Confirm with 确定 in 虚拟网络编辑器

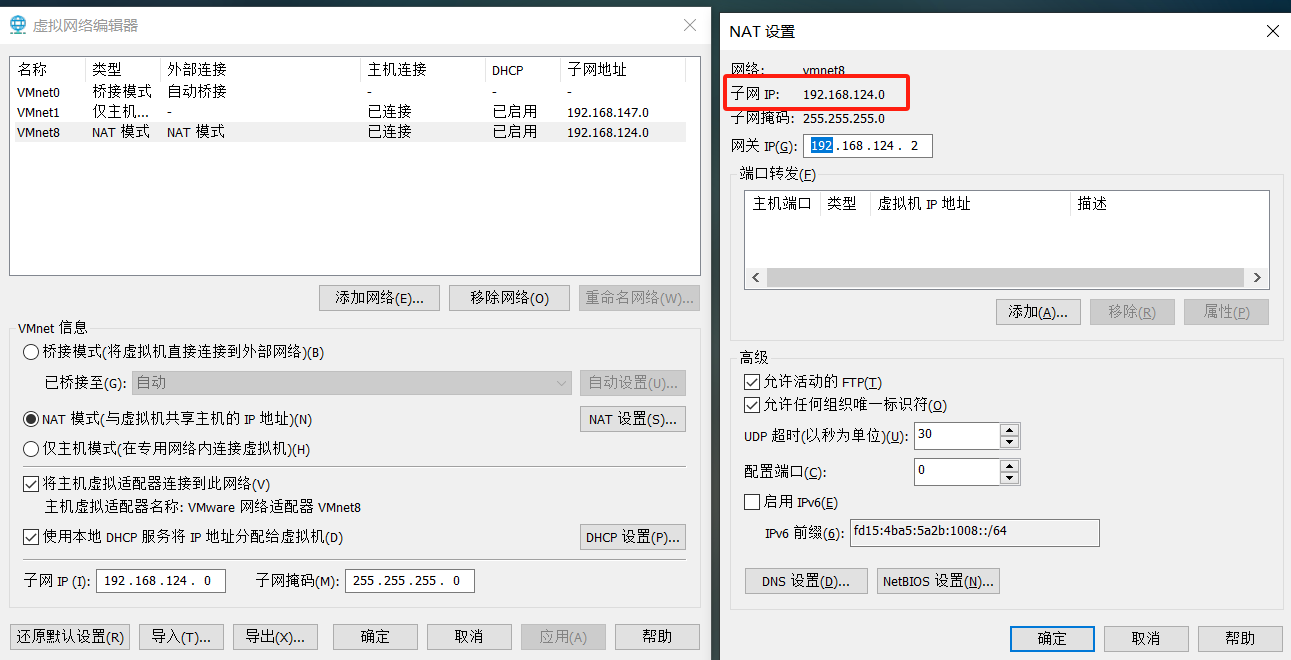[x=375, y=637]
